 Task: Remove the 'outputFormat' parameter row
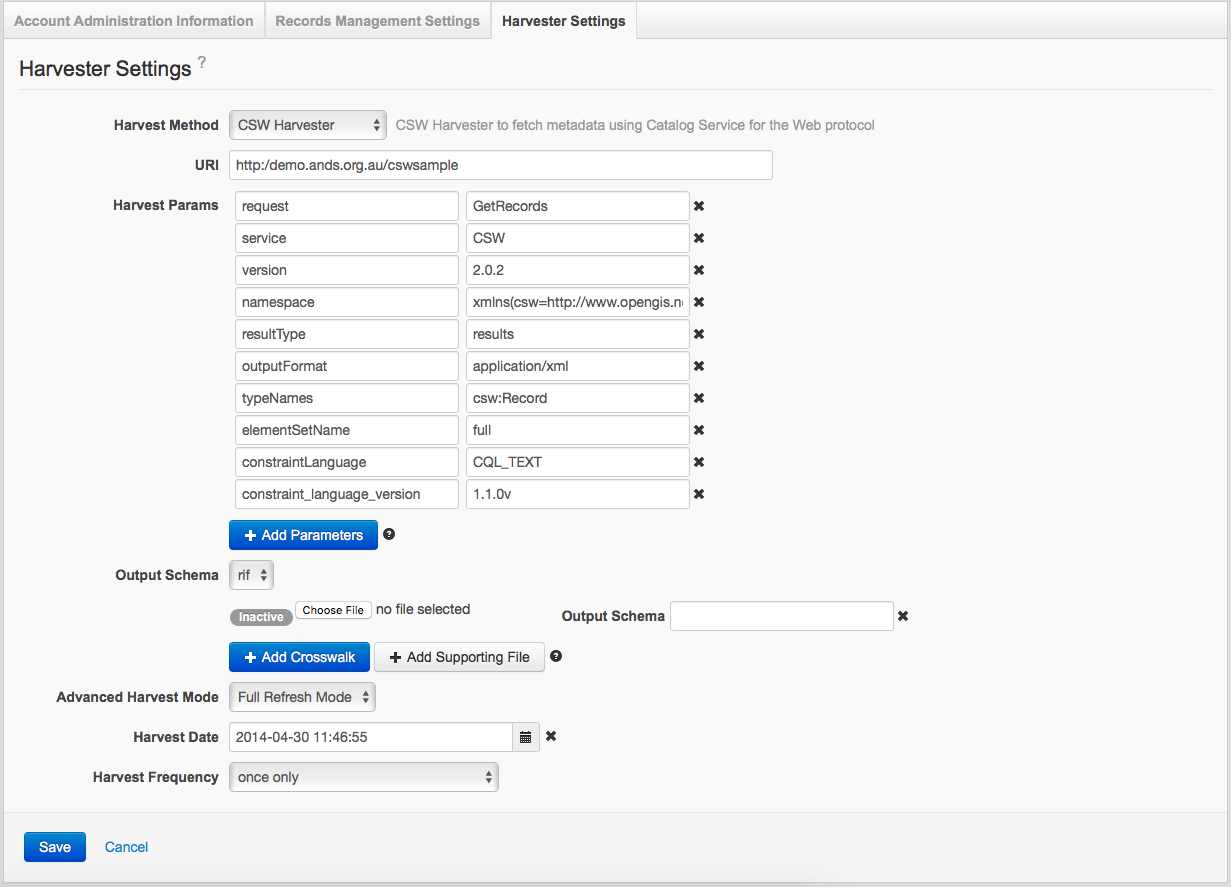pyautogui.click(x=699, y=366)
